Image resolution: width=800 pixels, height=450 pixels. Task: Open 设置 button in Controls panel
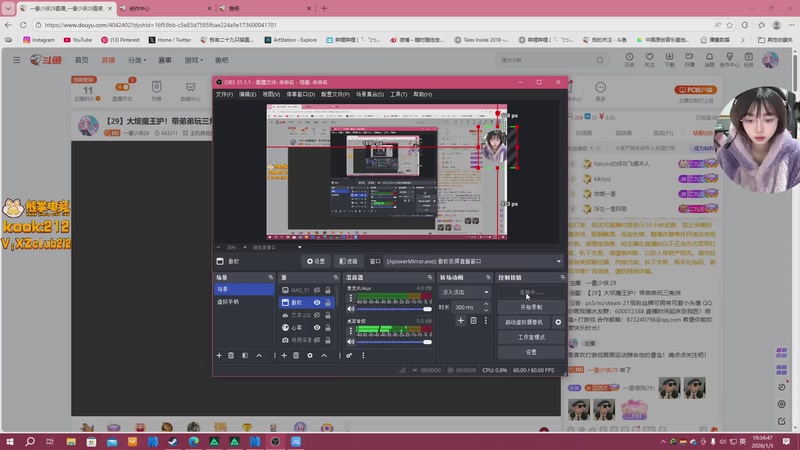point(531,352)
